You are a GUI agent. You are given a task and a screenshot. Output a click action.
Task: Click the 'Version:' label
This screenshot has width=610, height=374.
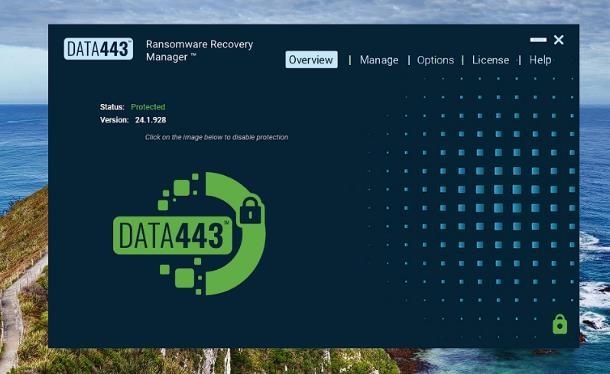(114, 120)
